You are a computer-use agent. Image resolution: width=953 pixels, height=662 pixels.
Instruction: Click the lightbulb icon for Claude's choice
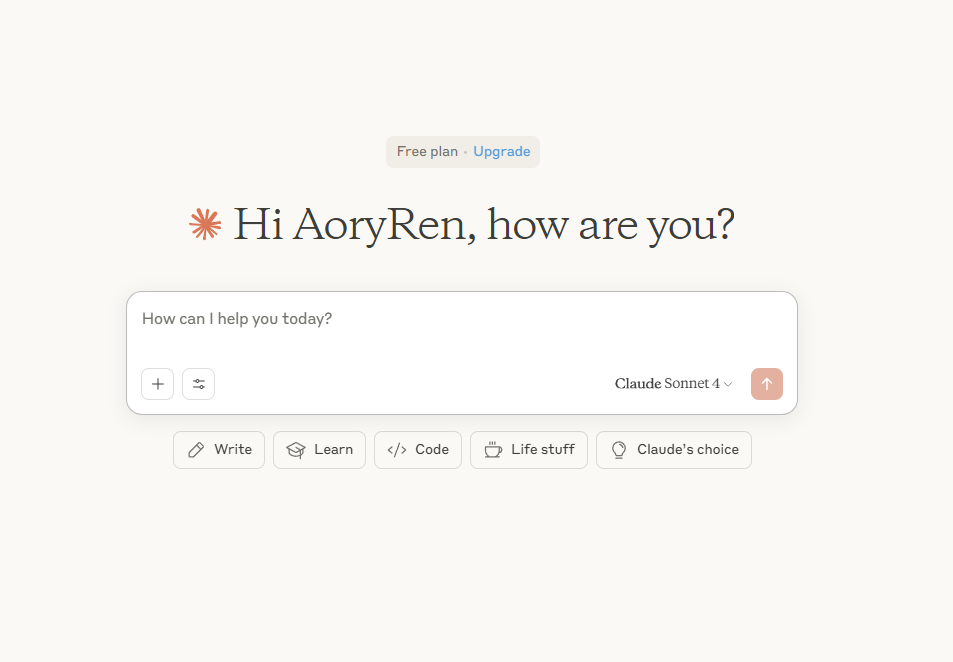618,450
